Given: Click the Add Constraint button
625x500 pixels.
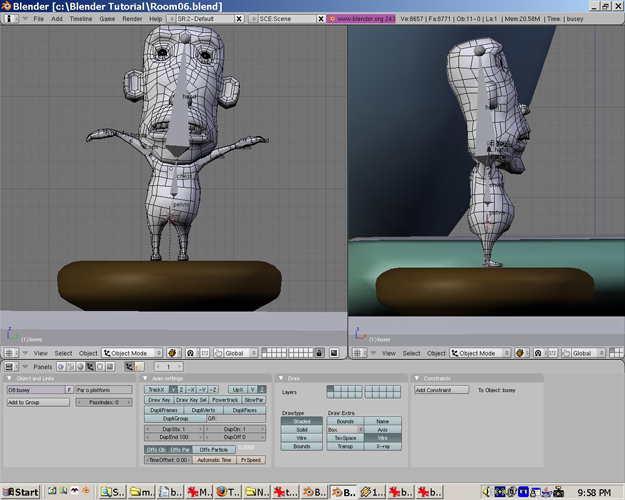Looking at the screenshot, I should pyautogui.click(x=440, y=390).
